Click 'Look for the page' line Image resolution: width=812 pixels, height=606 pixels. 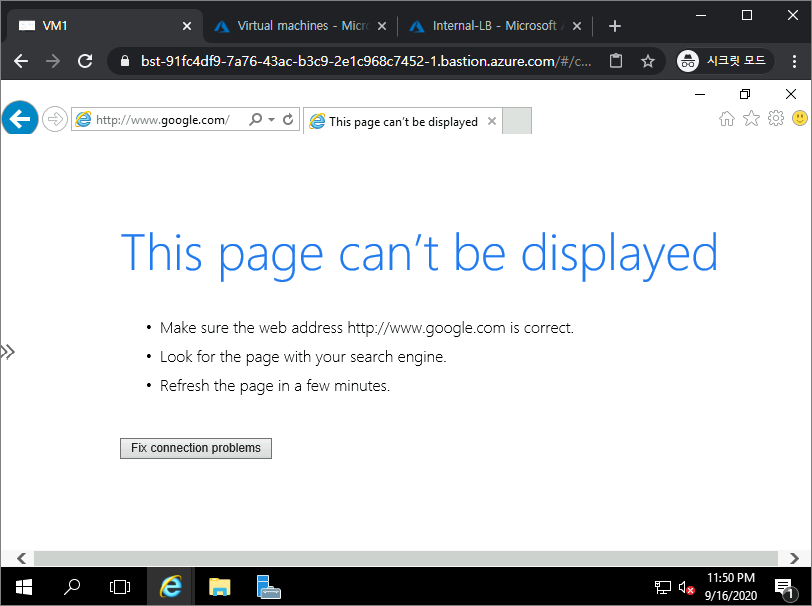click(303, 357)
